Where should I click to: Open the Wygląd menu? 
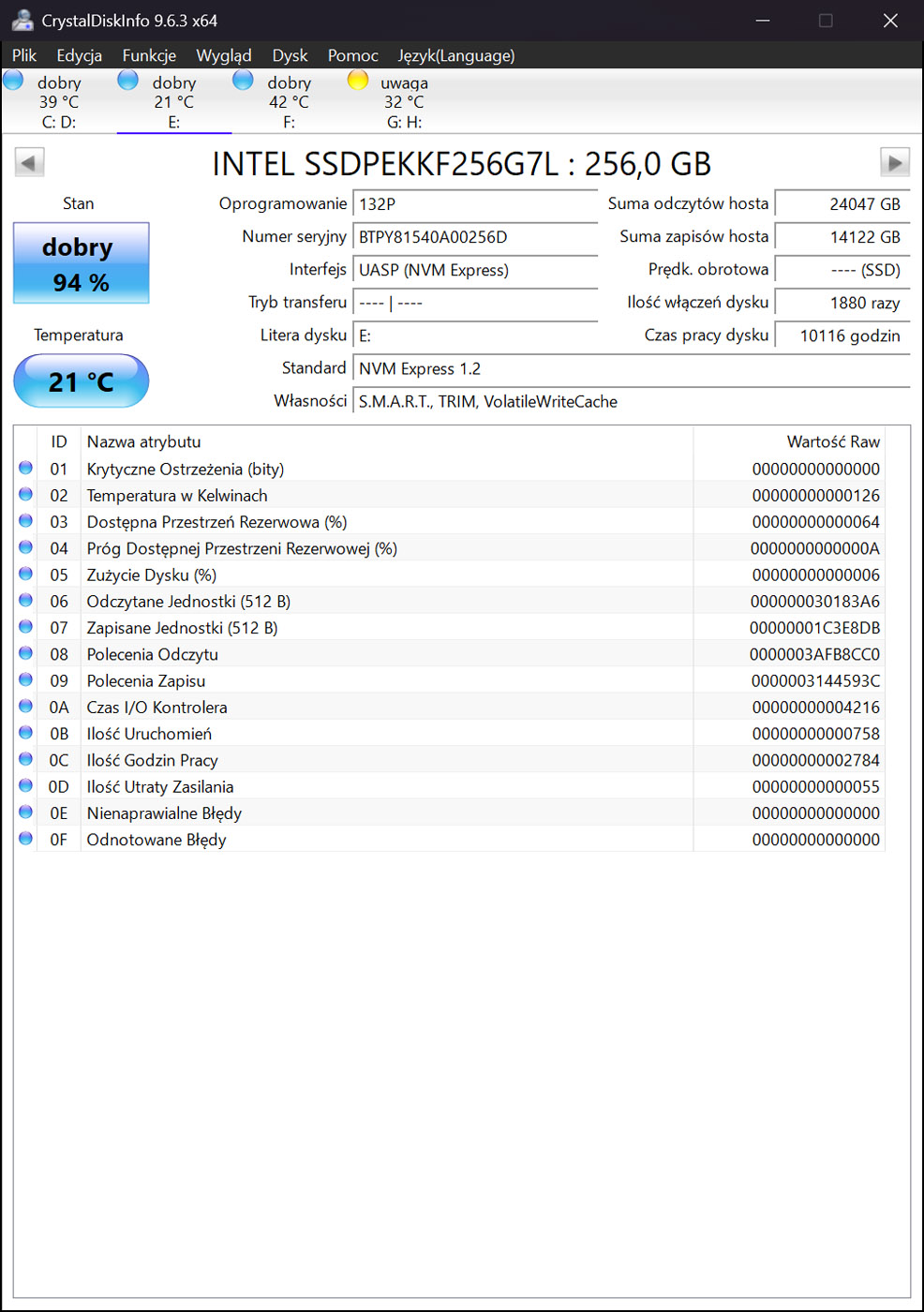coord(224,55)
